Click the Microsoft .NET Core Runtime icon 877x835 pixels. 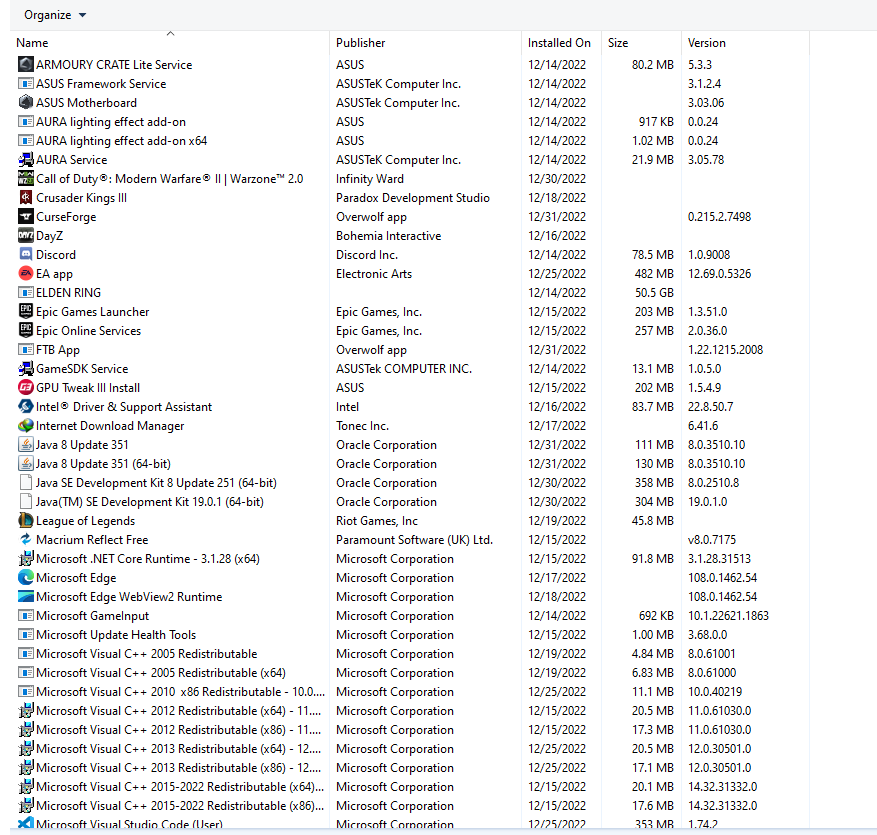click(26, 559)
